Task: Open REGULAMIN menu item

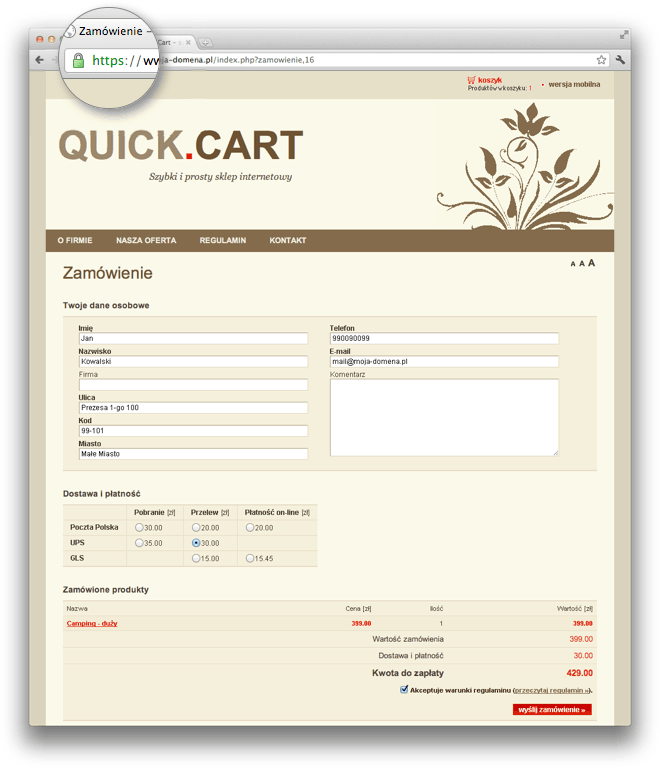Action: click(223, 240)
